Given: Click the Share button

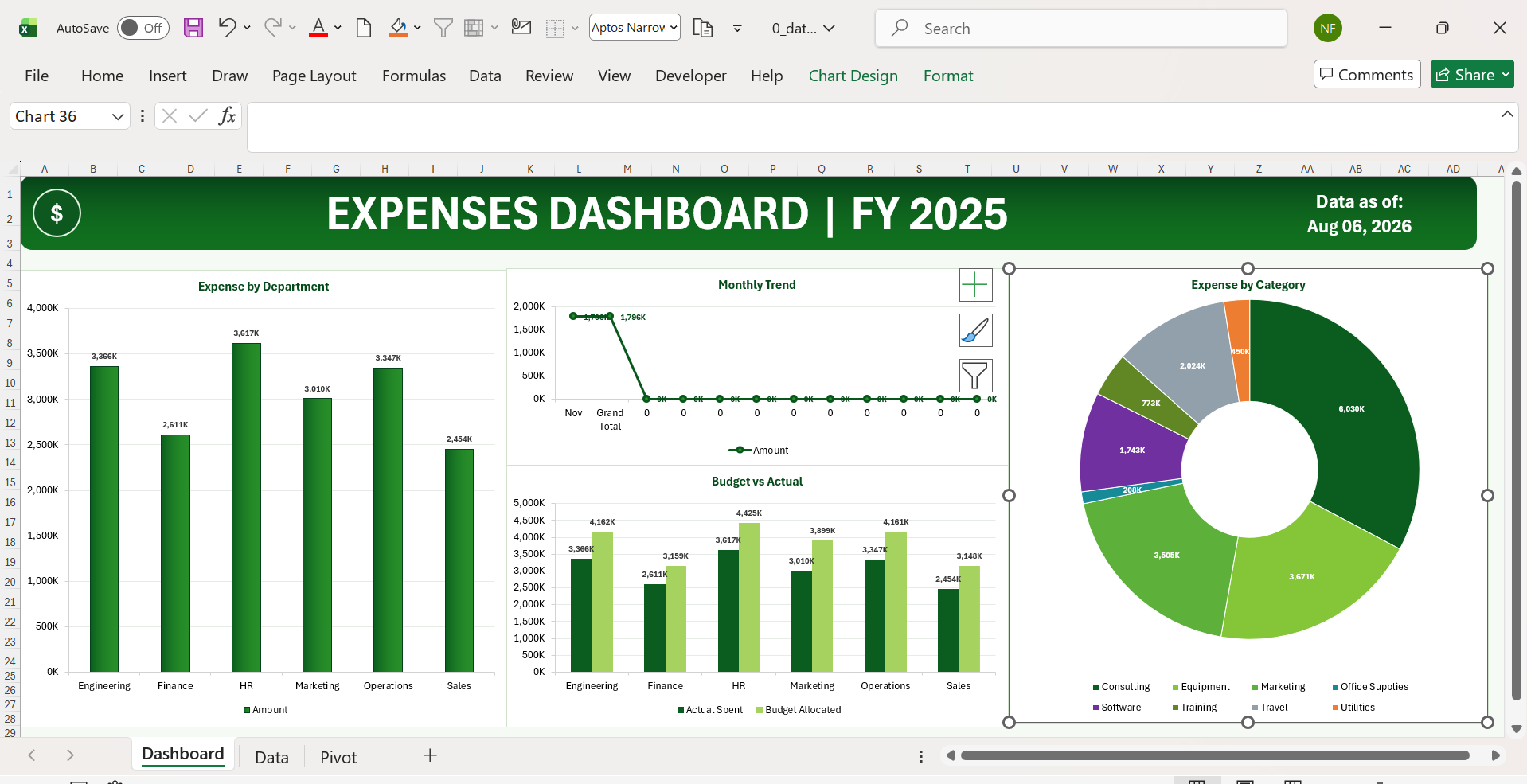Looking at the screenshot, I should click(x=1472, y=75).
